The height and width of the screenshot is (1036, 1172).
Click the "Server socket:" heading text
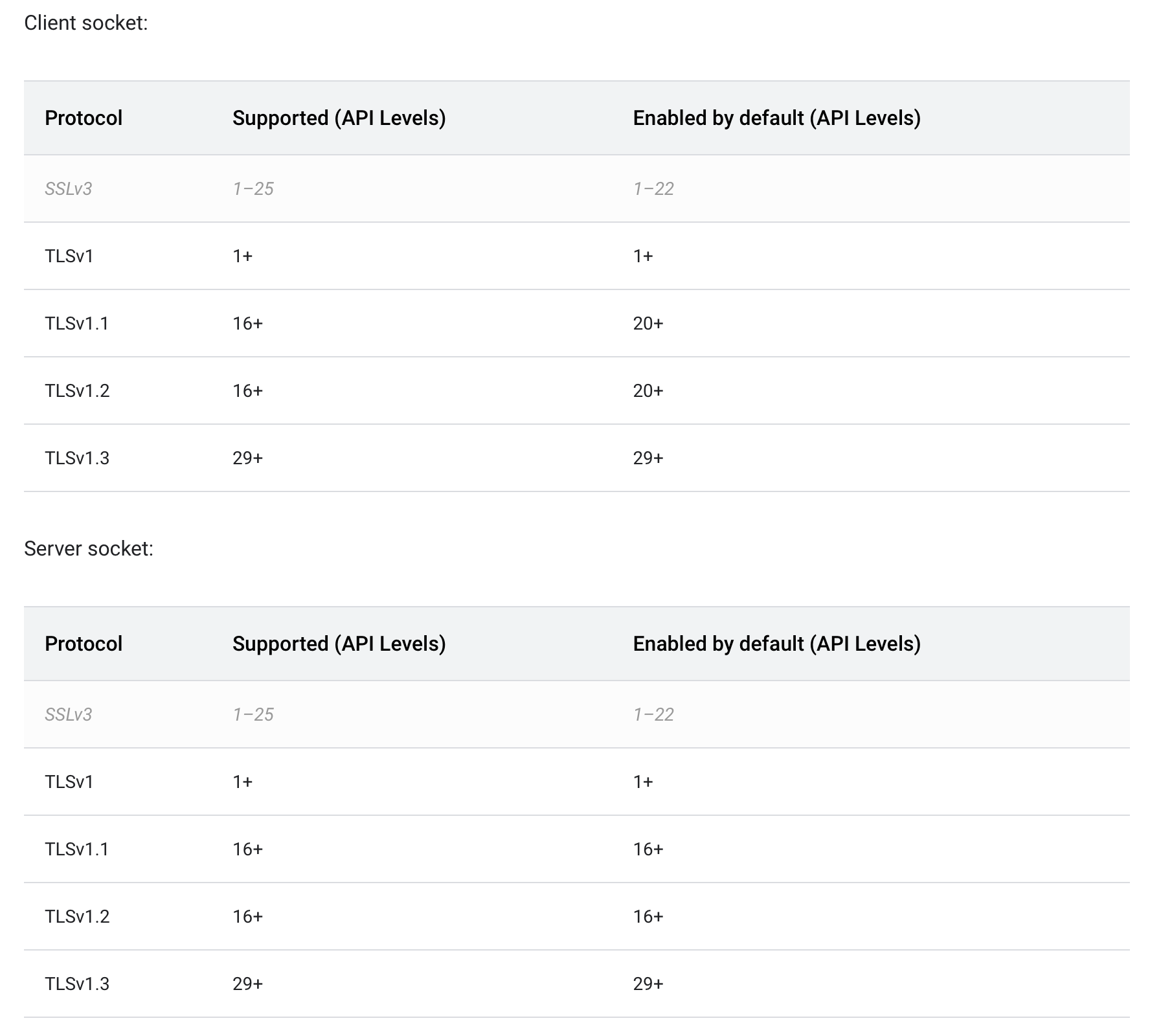[89, 549]
